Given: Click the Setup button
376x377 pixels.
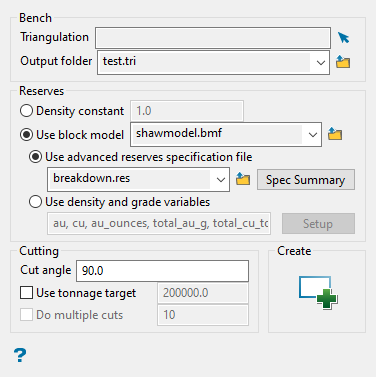Looking at the screenshot, I should tap(318, 223).
